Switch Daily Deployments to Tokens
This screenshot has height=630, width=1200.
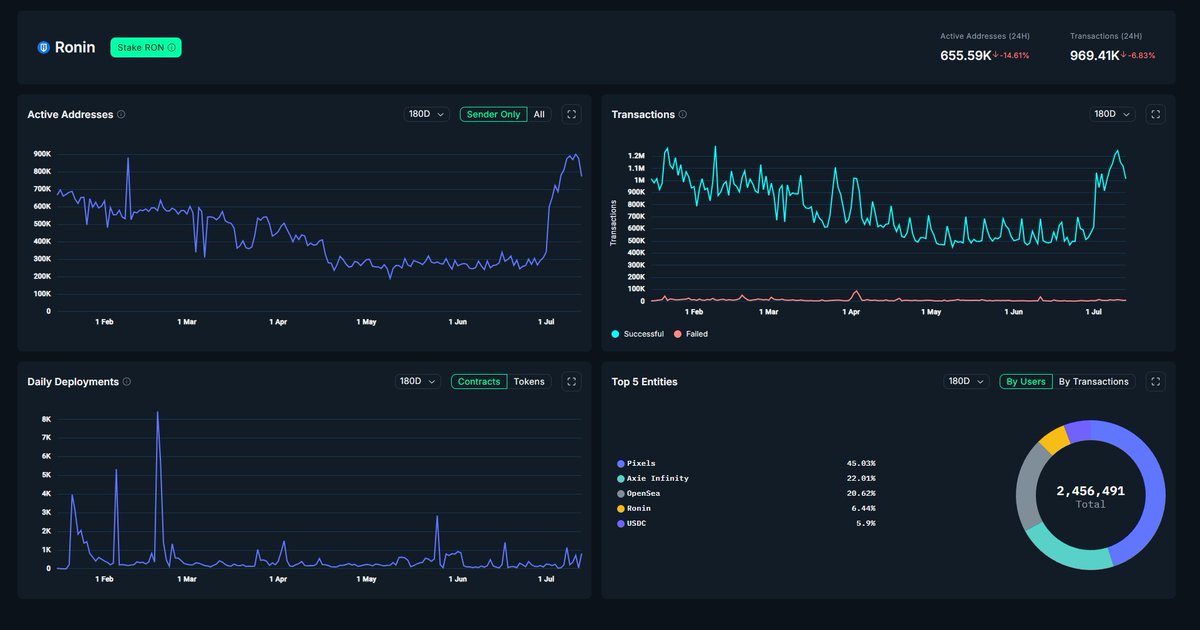(x=530, y=381)
